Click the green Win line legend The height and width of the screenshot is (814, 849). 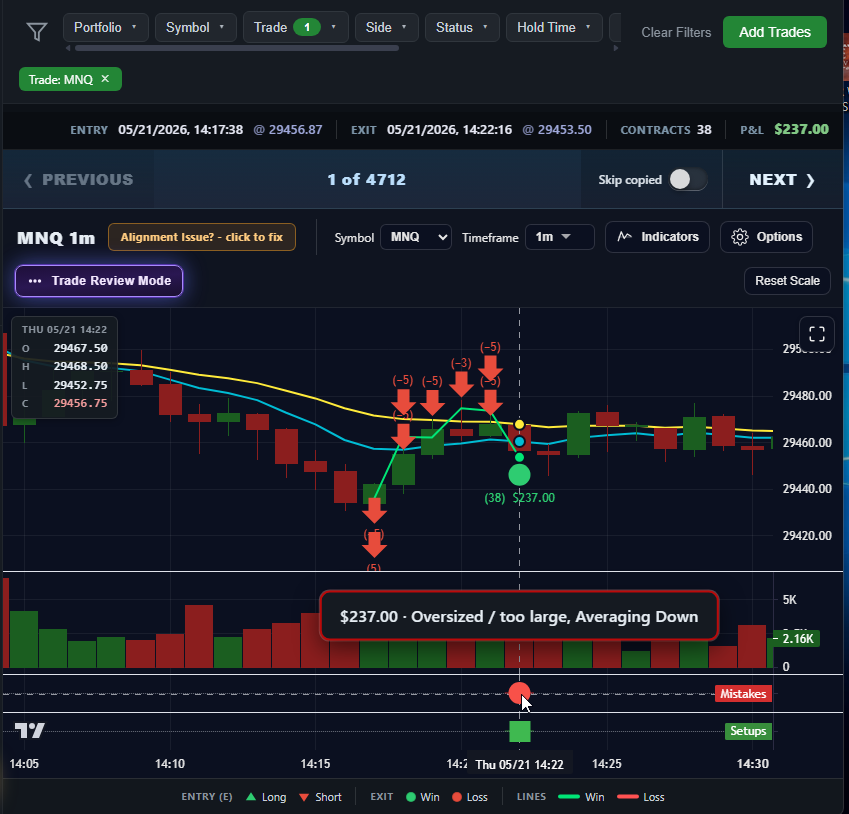[x=569, y=797]
